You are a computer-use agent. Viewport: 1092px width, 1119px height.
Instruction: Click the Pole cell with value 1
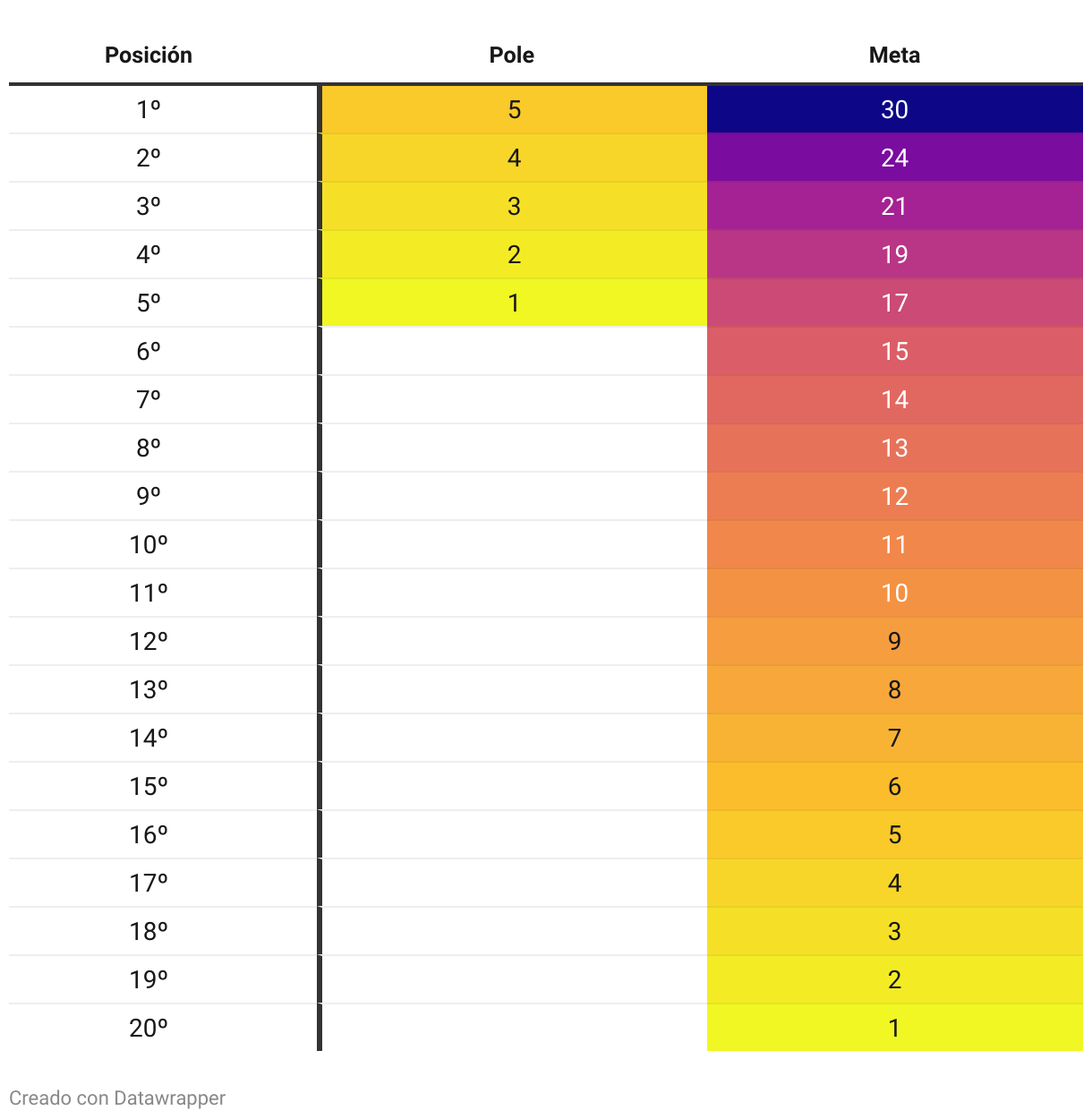pyautogui.click(x=514, y=303)
